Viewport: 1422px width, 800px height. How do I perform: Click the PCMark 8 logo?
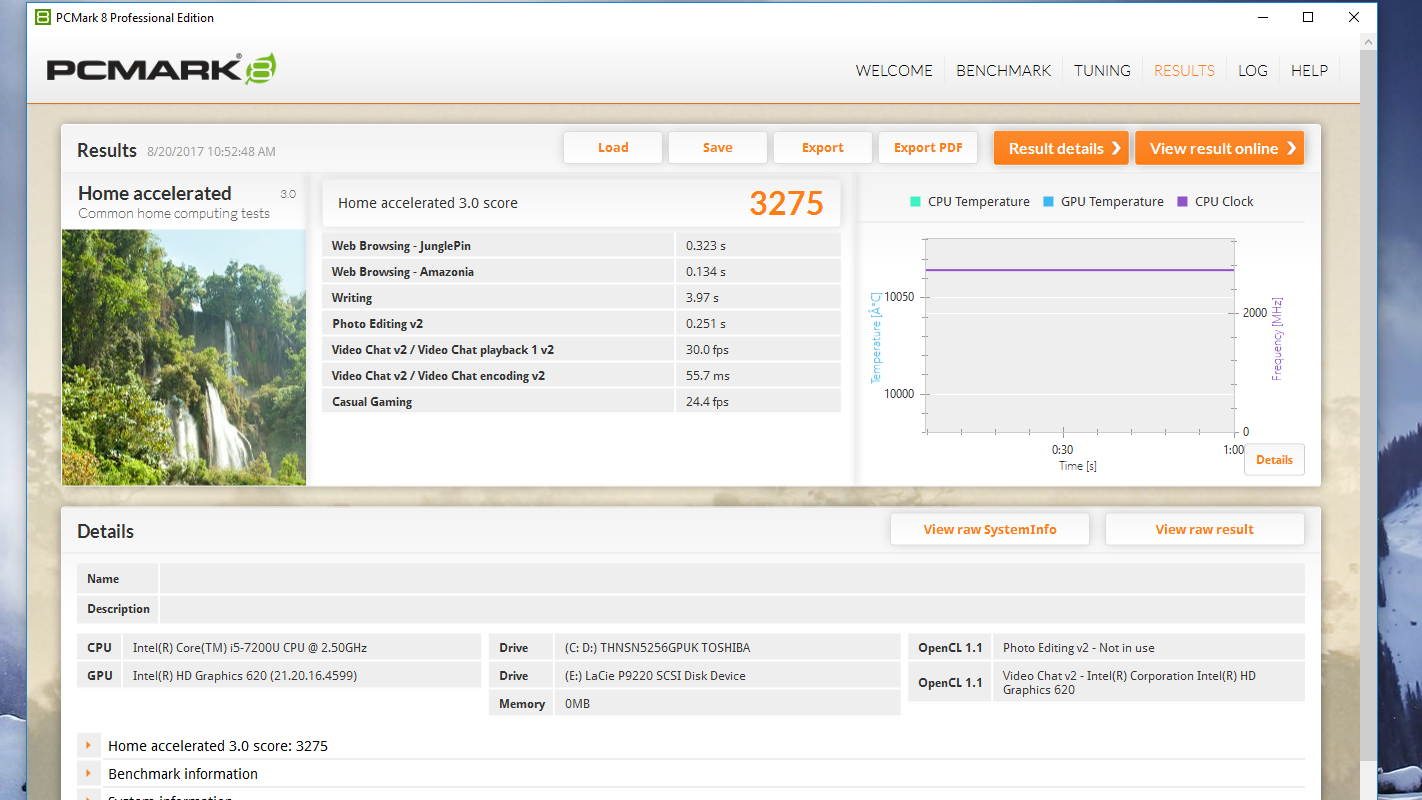(161, 69)
